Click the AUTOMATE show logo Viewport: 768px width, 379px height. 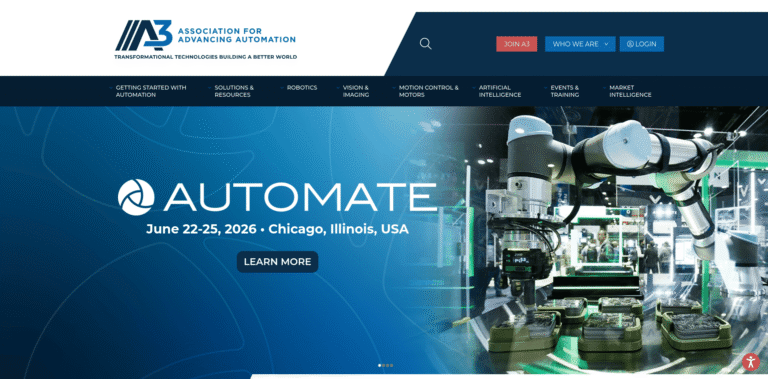tap(277, 197)
